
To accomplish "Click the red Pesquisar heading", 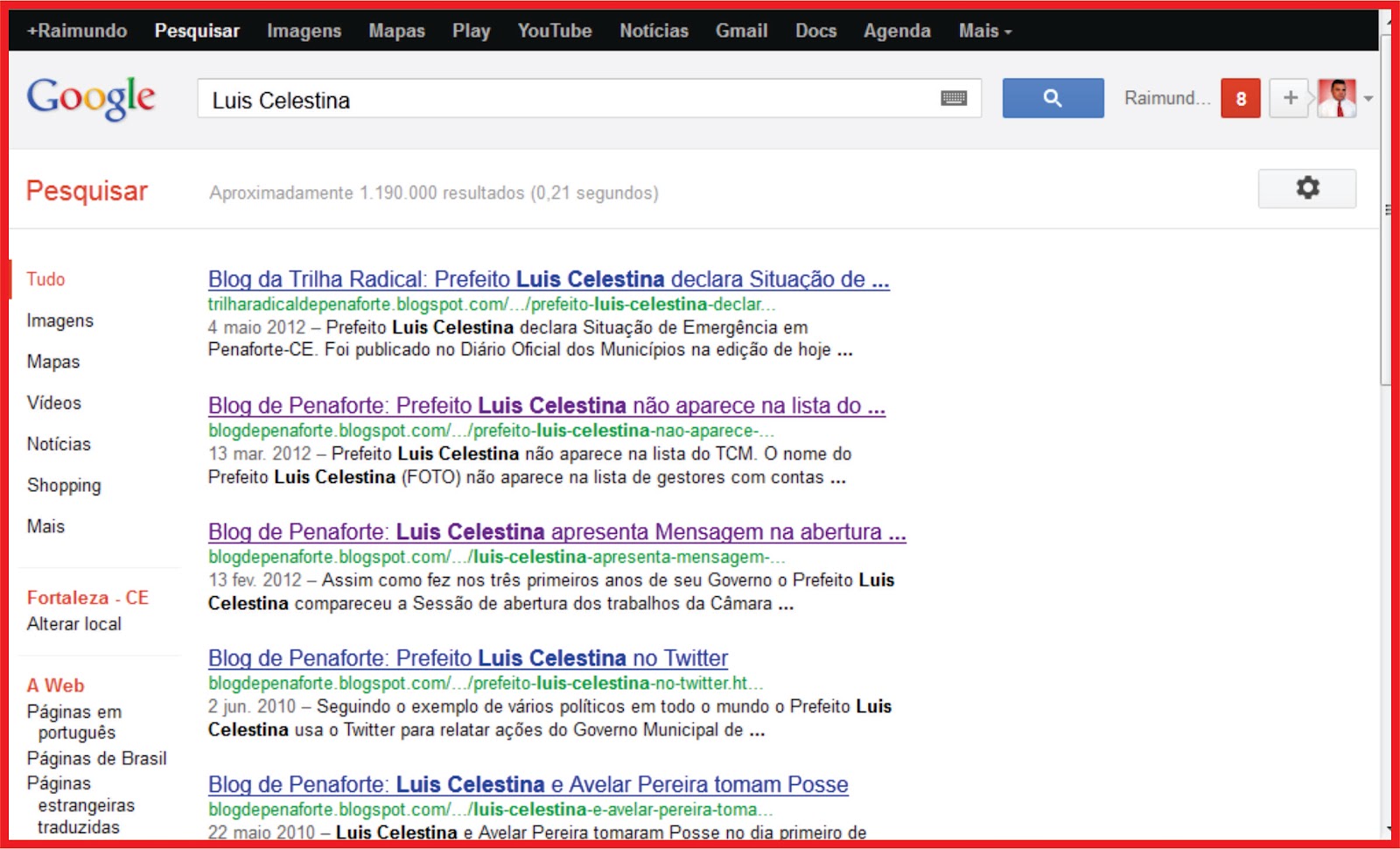I will pyautogui.click(x=87, y=191).
